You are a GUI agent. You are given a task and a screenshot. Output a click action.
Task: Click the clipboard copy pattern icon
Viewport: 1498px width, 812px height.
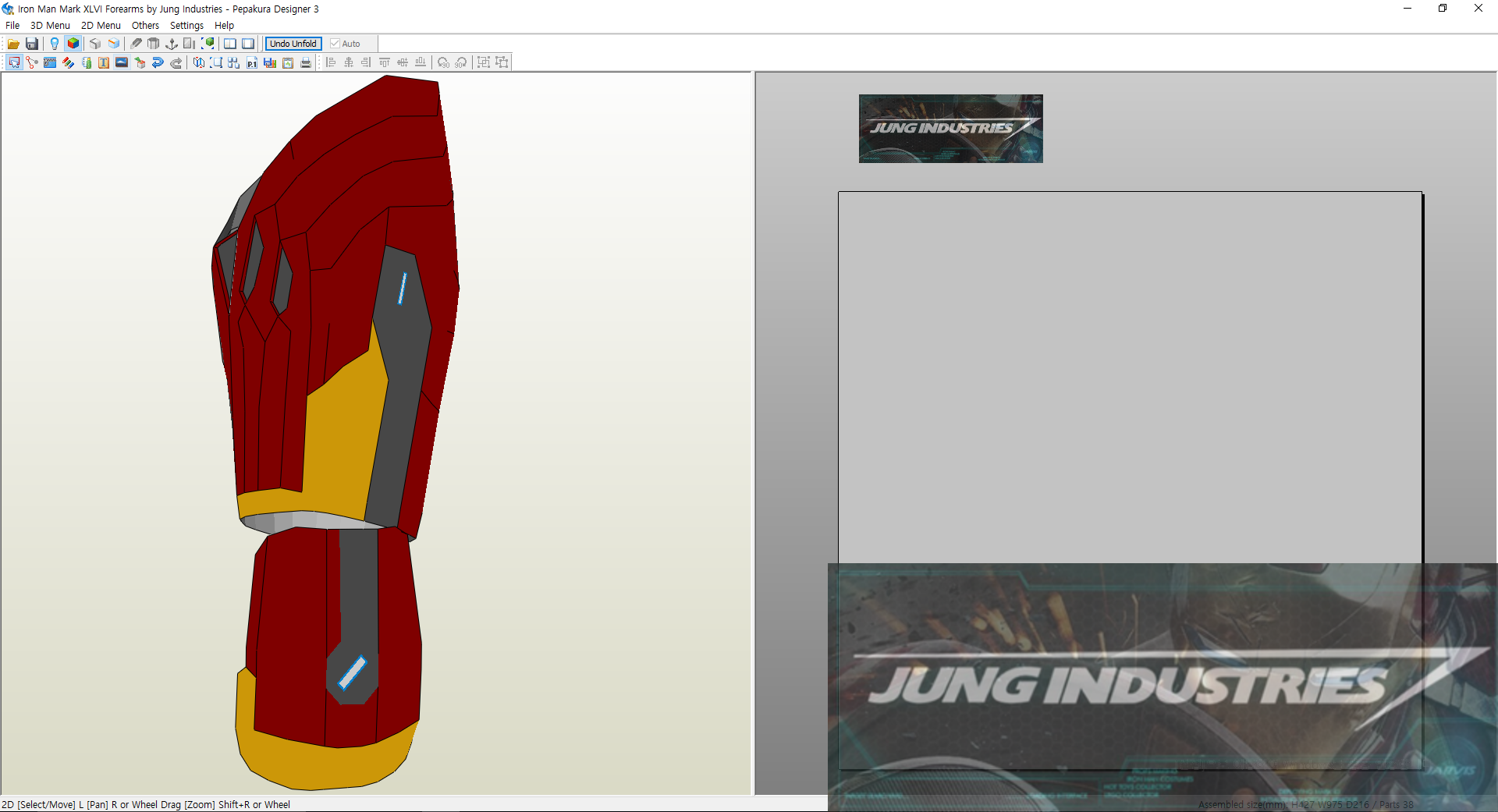288,62
